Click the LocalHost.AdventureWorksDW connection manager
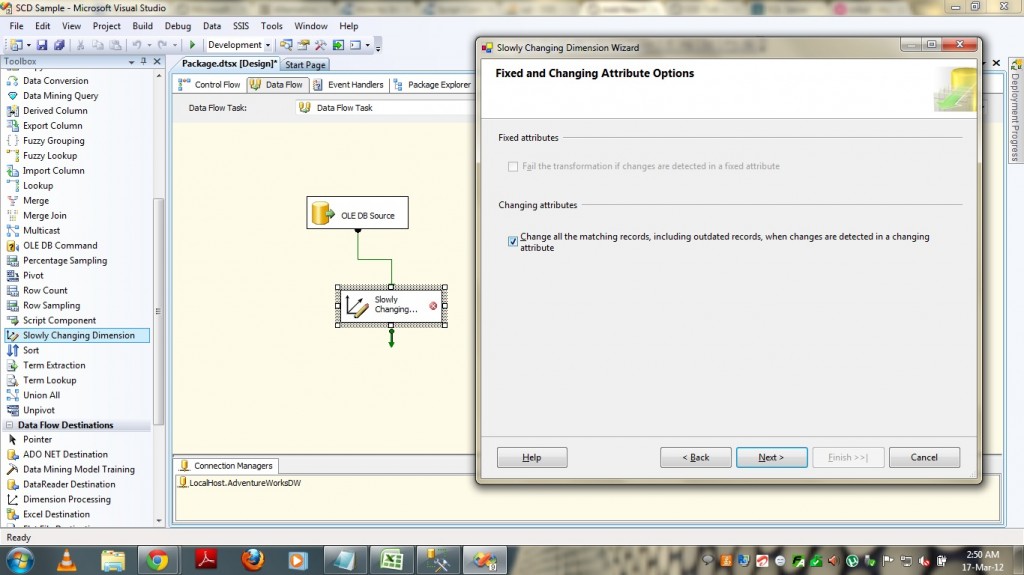 click(x=240, y=483)
